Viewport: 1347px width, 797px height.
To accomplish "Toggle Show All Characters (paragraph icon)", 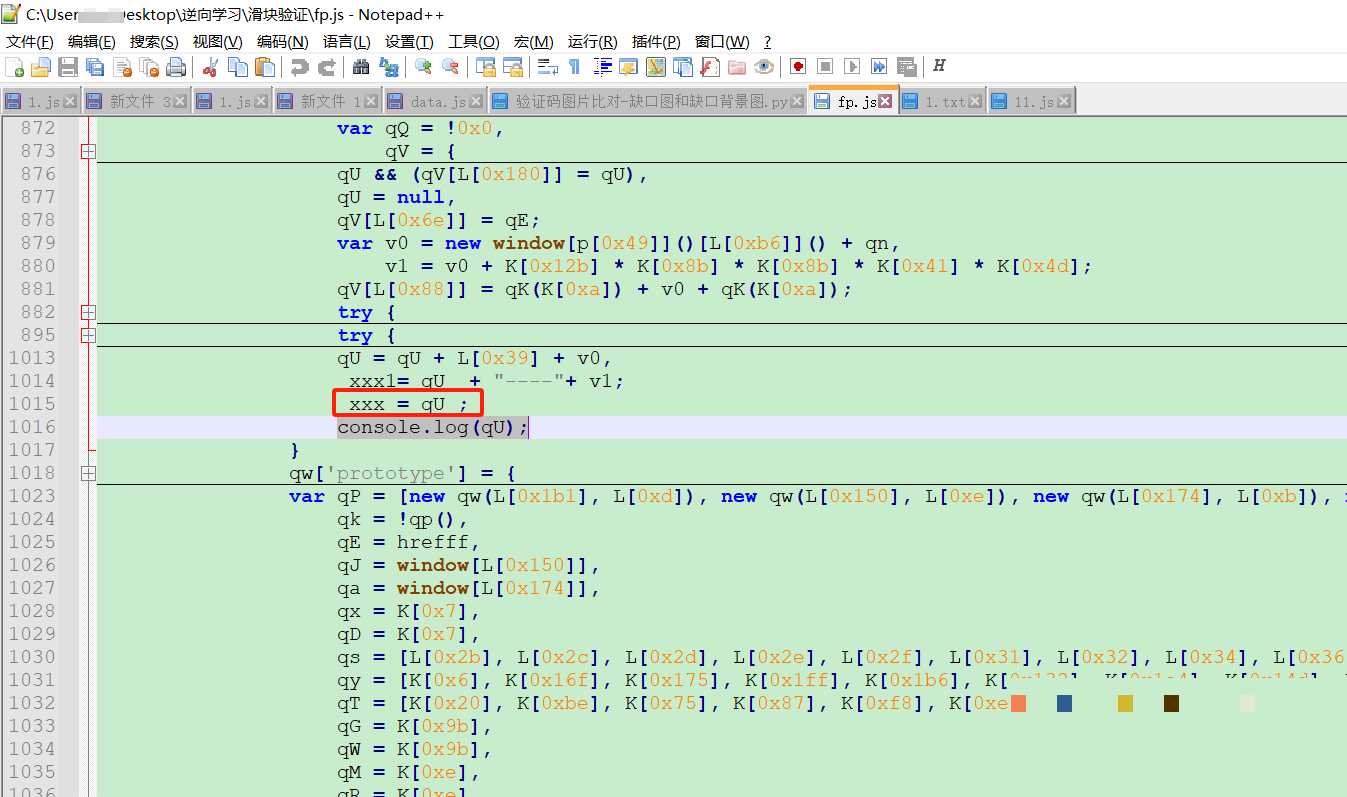I will click(576, 67).
